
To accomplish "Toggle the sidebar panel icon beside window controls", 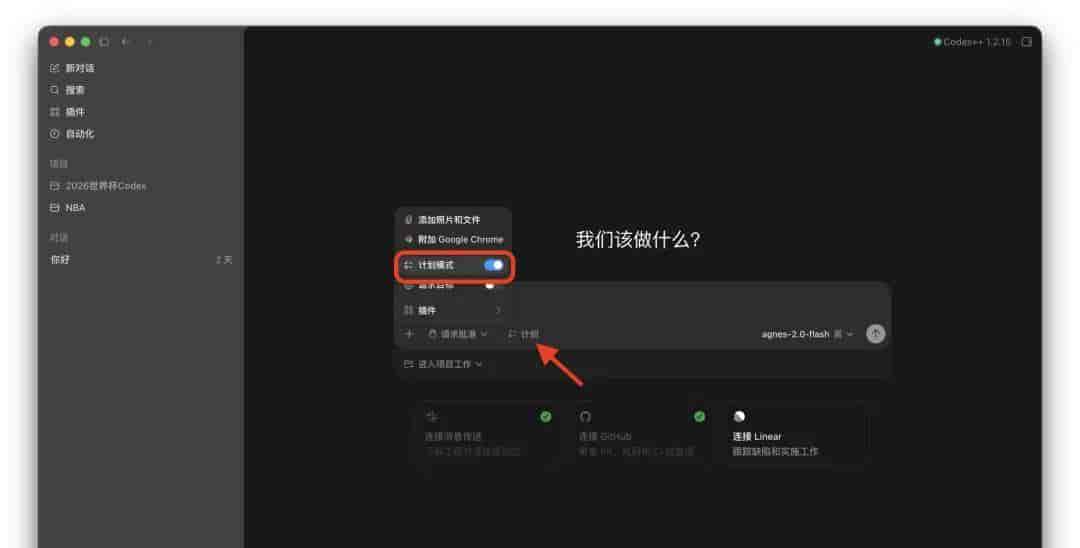I will [x=104, y=42].
